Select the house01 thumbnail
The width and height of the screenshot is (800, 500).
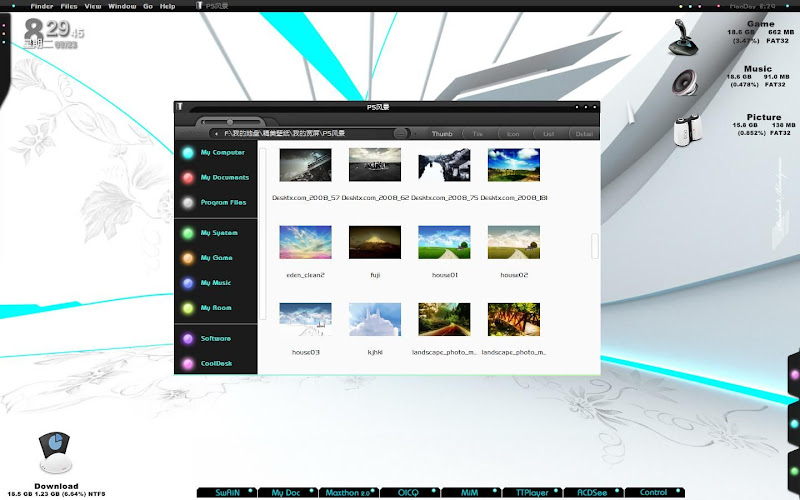[444, 242]
